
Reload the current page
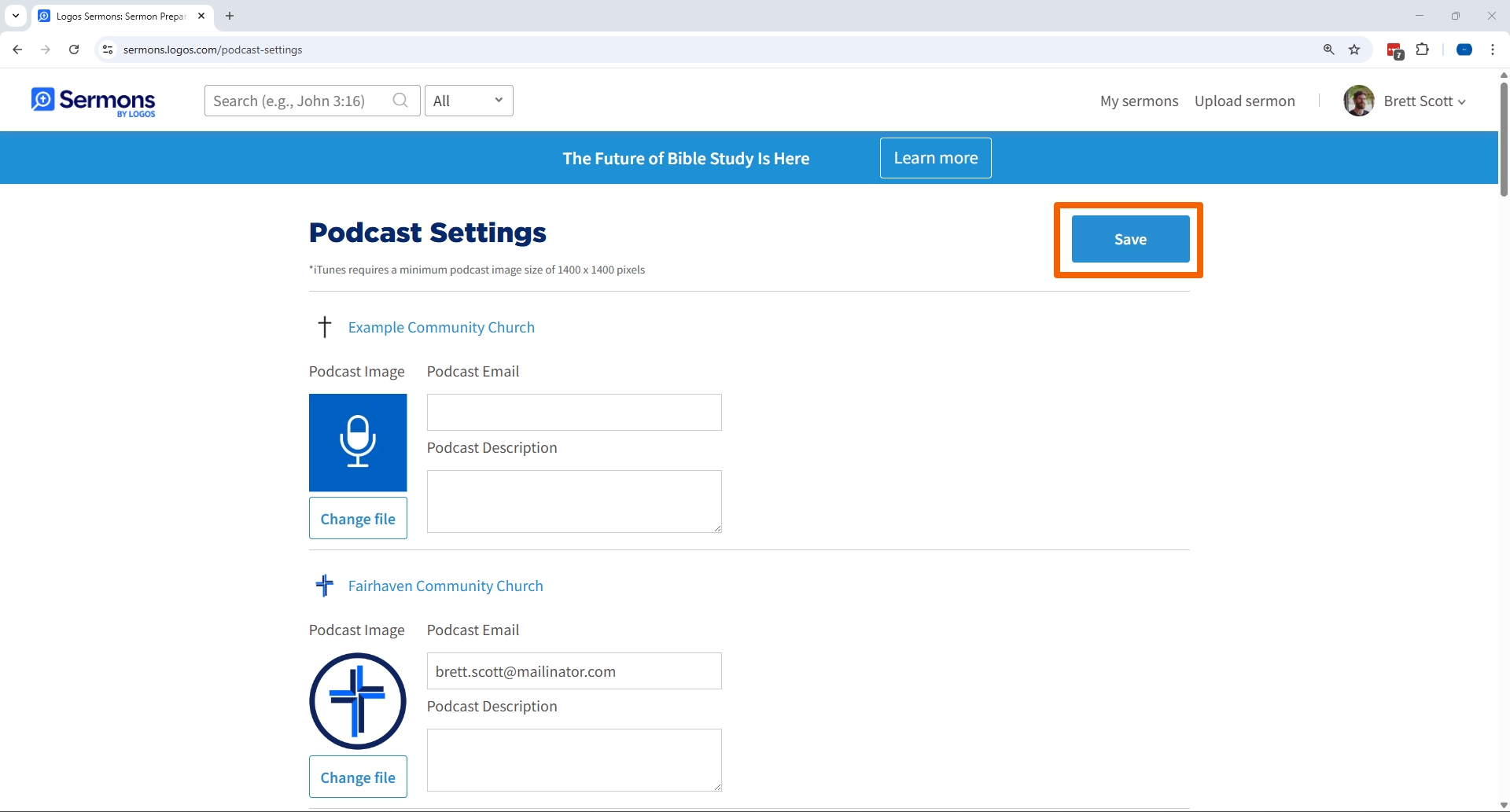click(74, 50)
